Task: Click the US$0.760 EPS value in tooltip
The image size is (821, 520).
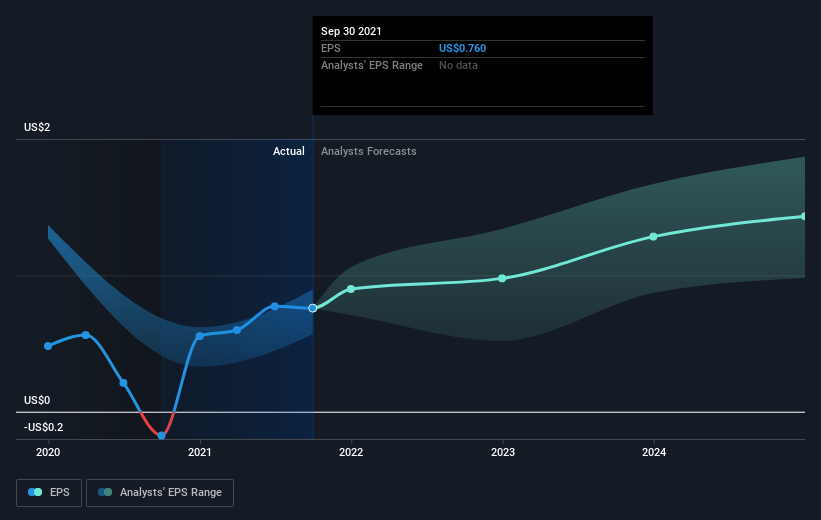Action: 462,48
